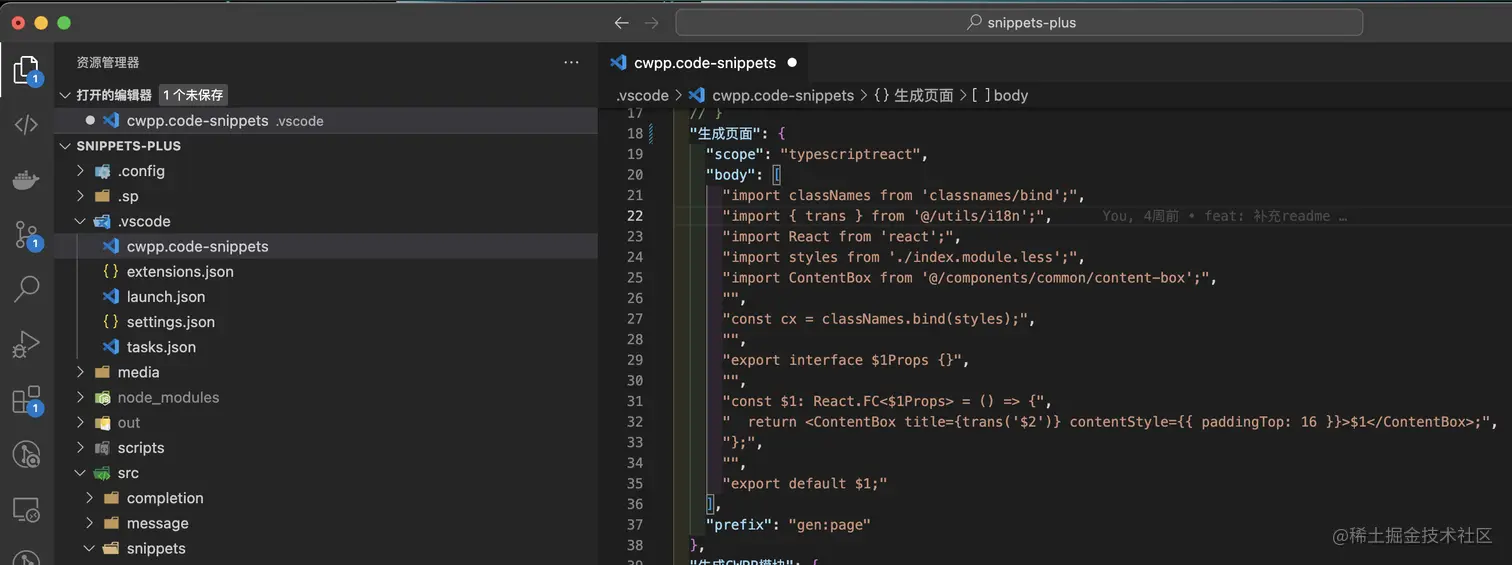
Task: Click the snippets-plus command center search box
Action: coord(1019,22)
